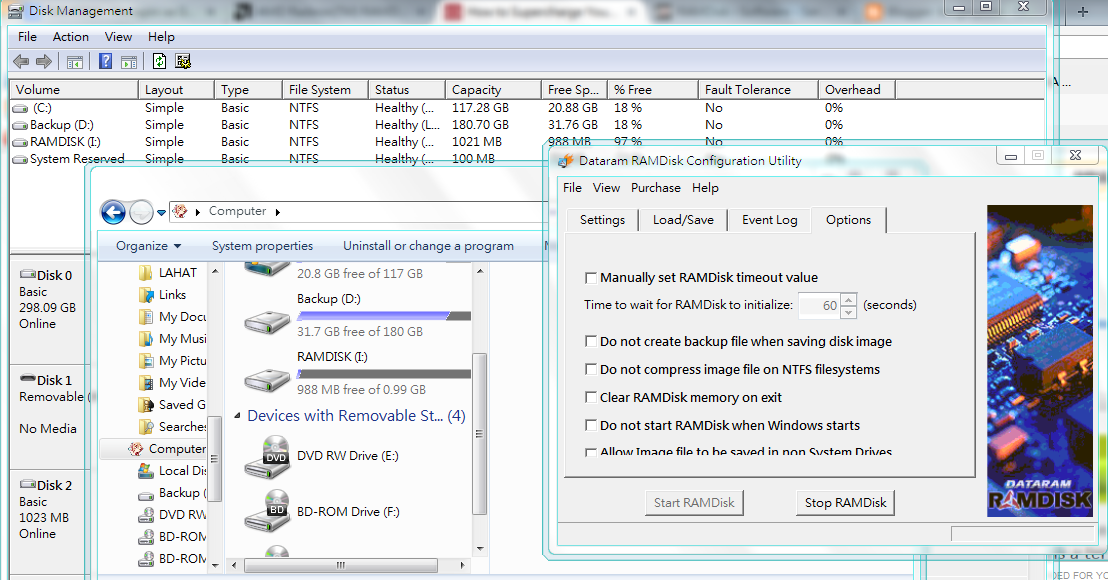Enable Manually set RAMDisk timeout value

click(x=591, y=278)
